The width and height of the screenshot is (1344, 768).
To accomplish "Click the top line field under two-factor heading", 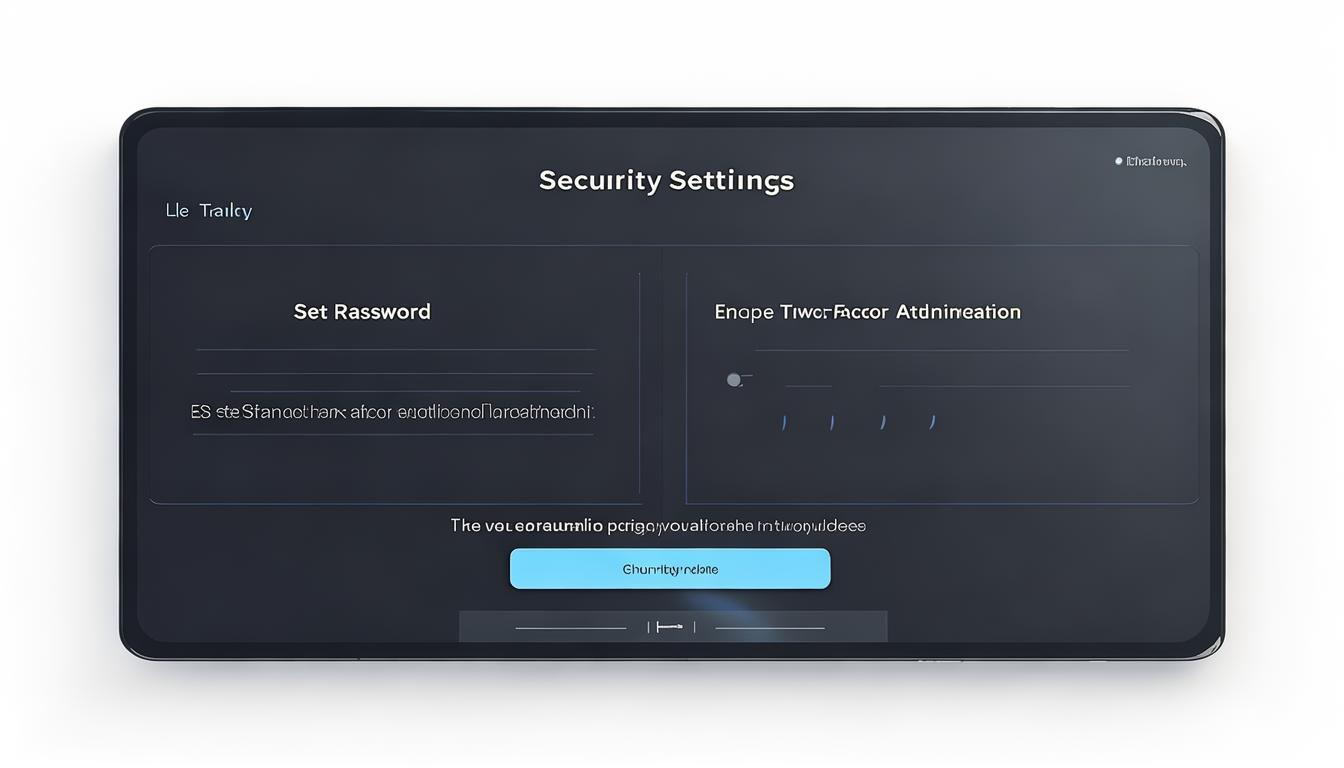I will (942, 350).
